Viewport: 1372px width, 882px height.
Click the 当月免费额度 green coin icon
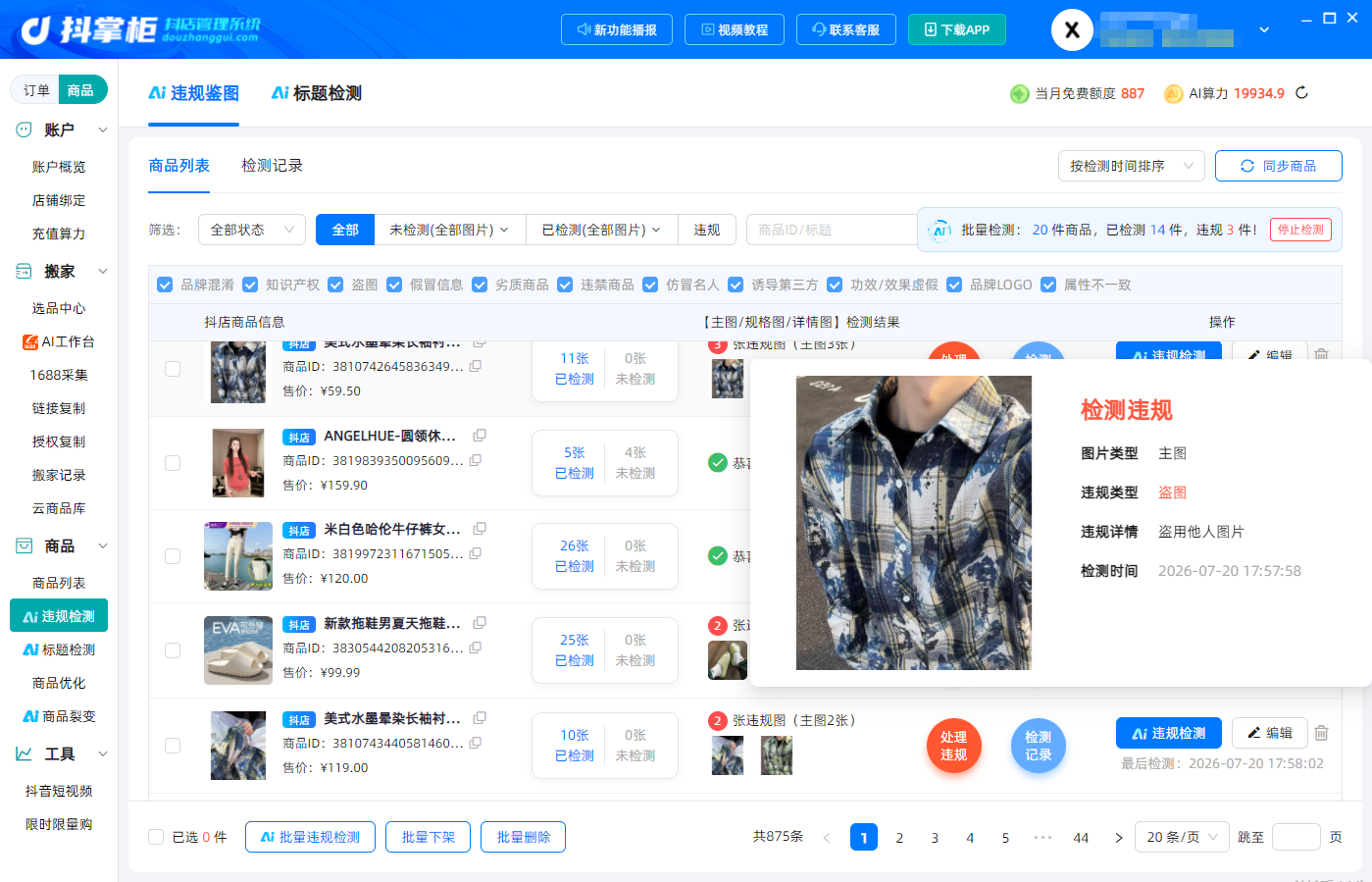click(1020, 94)
